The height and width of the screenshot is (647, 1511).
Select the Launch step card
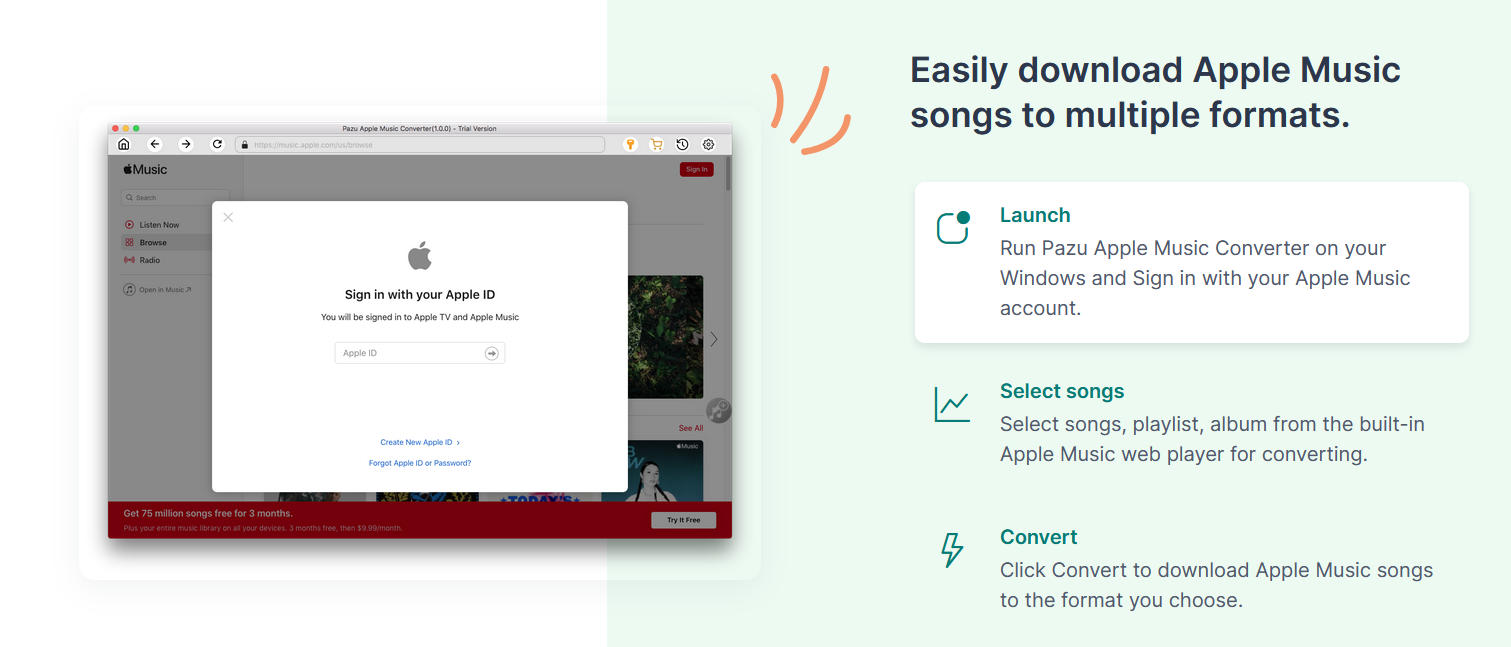coord(1192,262)
